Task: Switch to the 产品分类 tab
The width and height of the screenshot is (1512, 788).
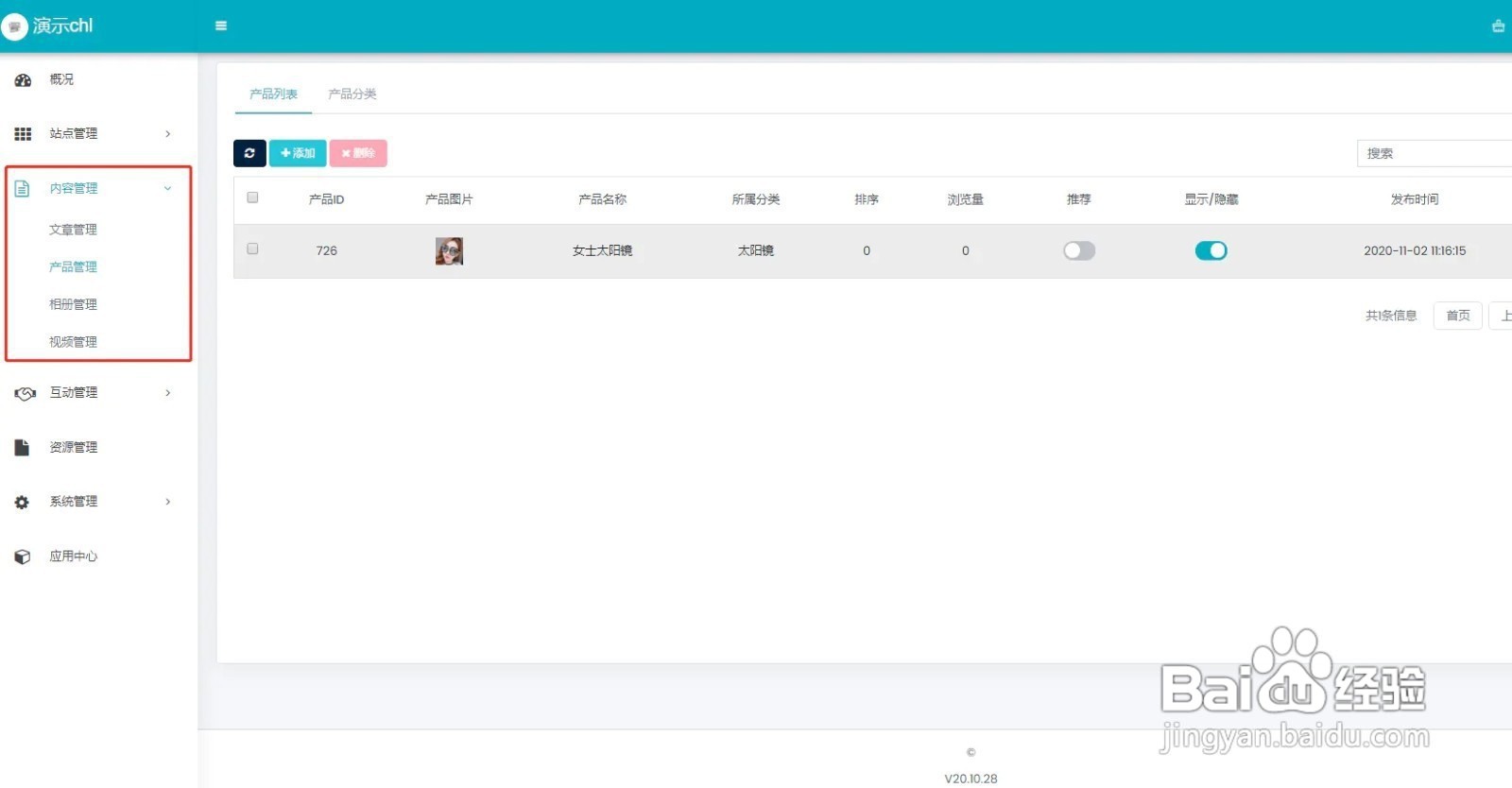Action: (352, 94)
